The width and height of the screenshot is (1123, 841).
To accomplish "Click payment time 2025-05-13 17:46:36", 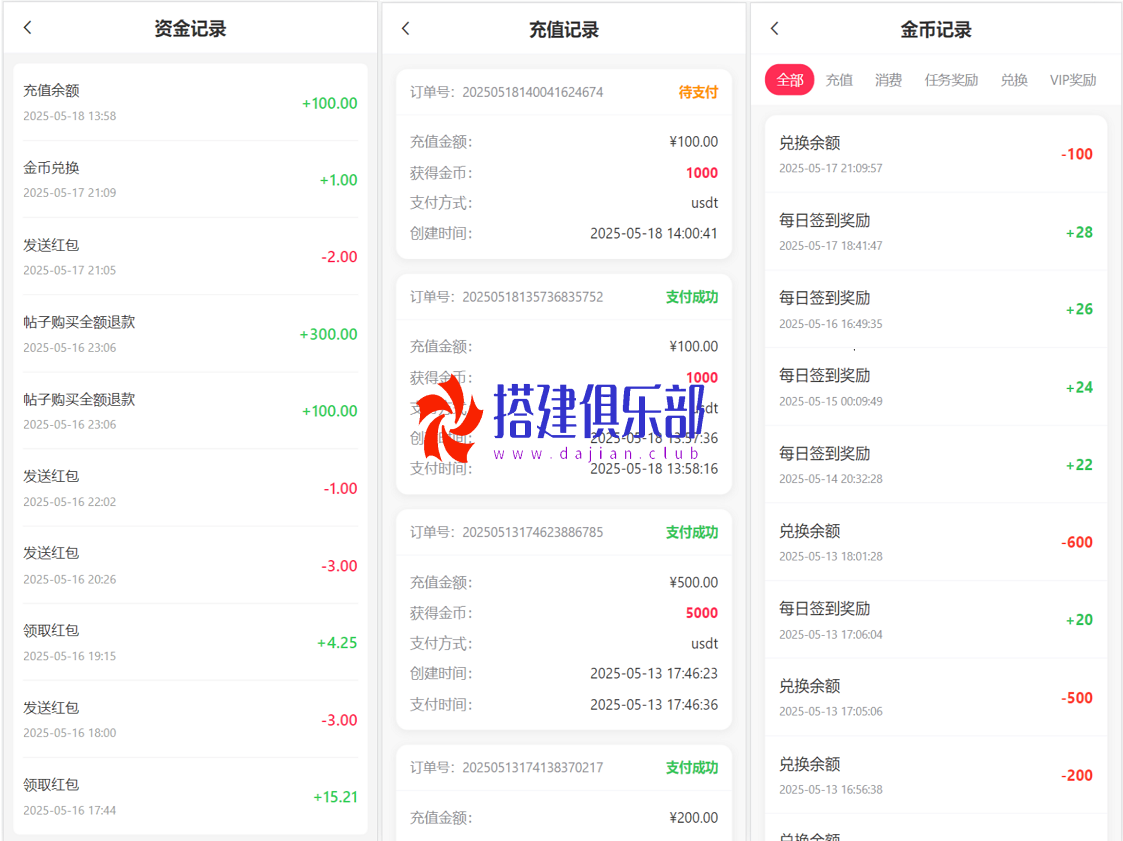I will (x=654, y=704).
